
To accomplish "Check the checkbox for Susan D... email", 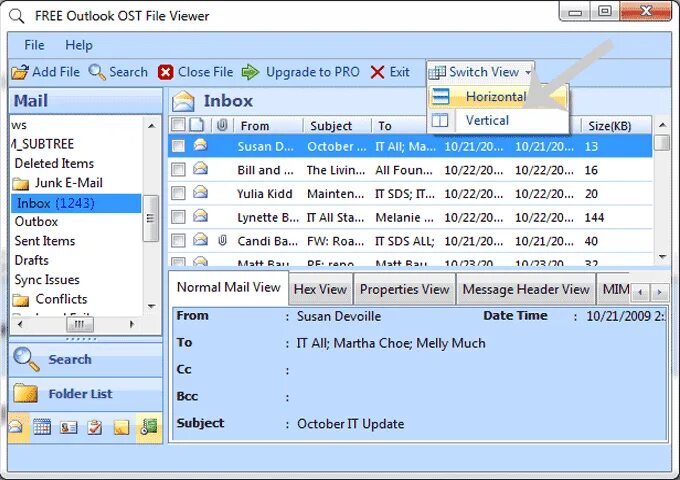I will [x=178, y=146].
